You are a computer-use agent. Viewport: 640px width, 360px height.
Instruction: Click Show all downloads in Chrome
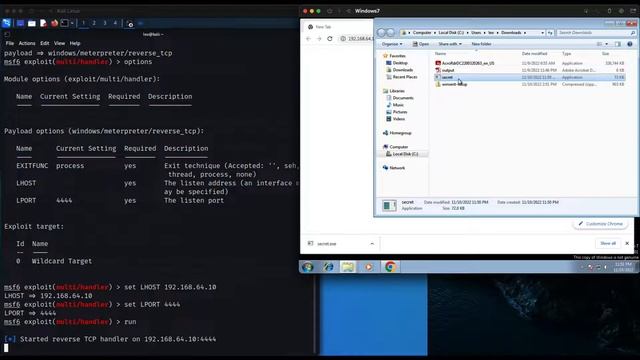coord(608,243)
